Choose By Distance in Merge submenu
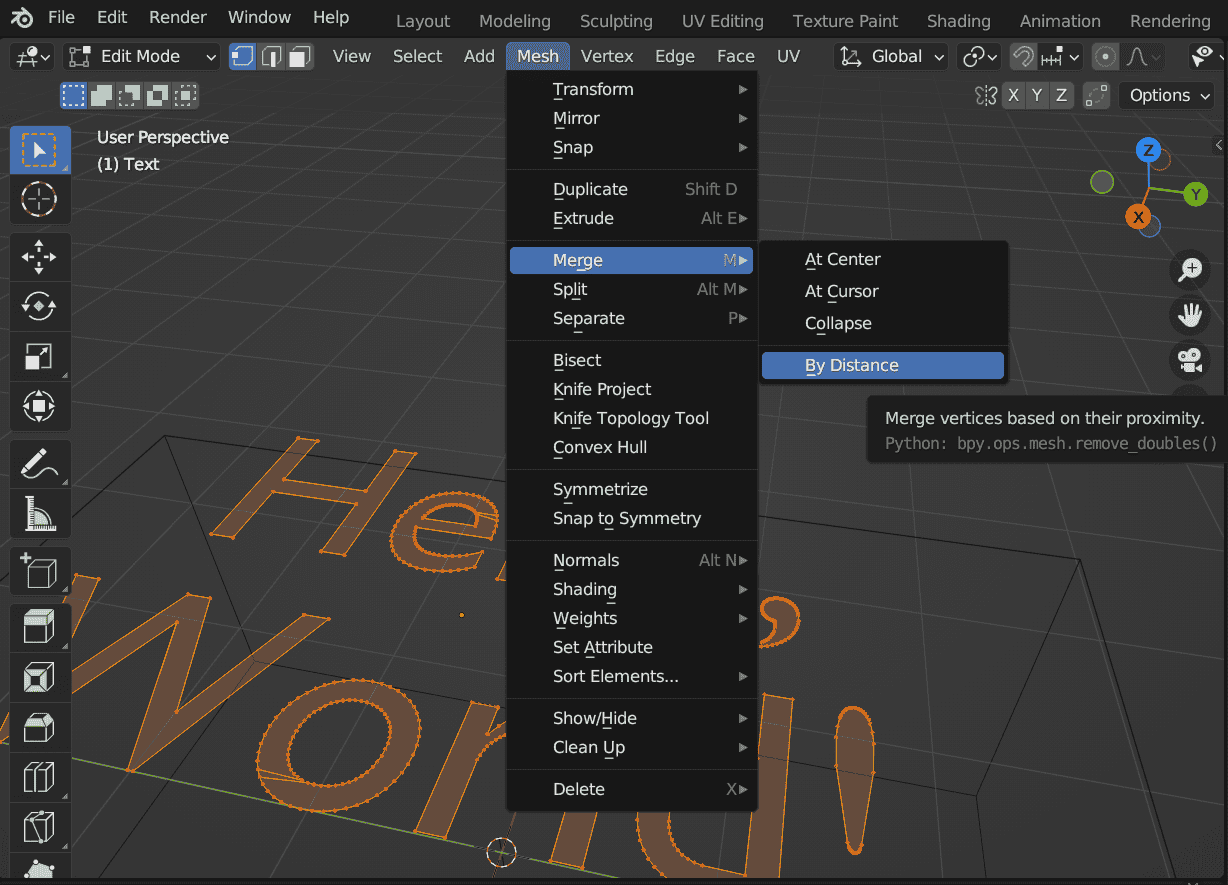 883,366
